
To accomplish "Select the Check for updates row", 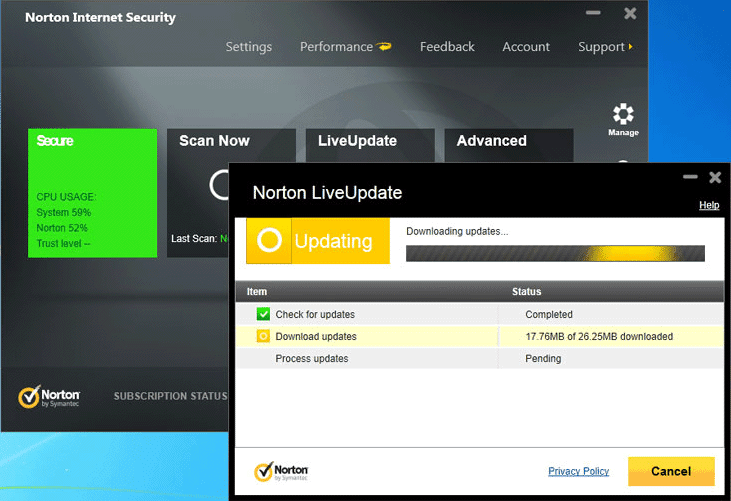I will 480,314.
